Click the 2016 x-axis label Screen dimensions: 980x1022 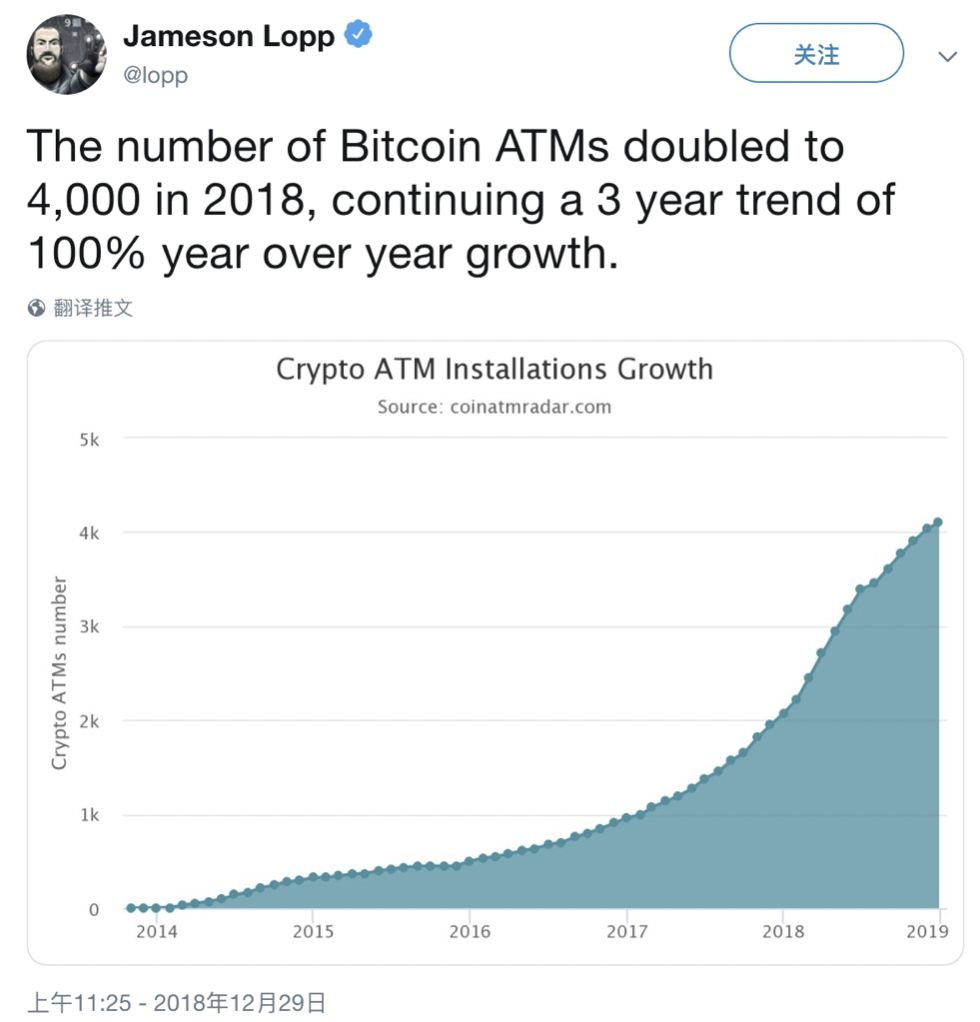pos(470,932)
